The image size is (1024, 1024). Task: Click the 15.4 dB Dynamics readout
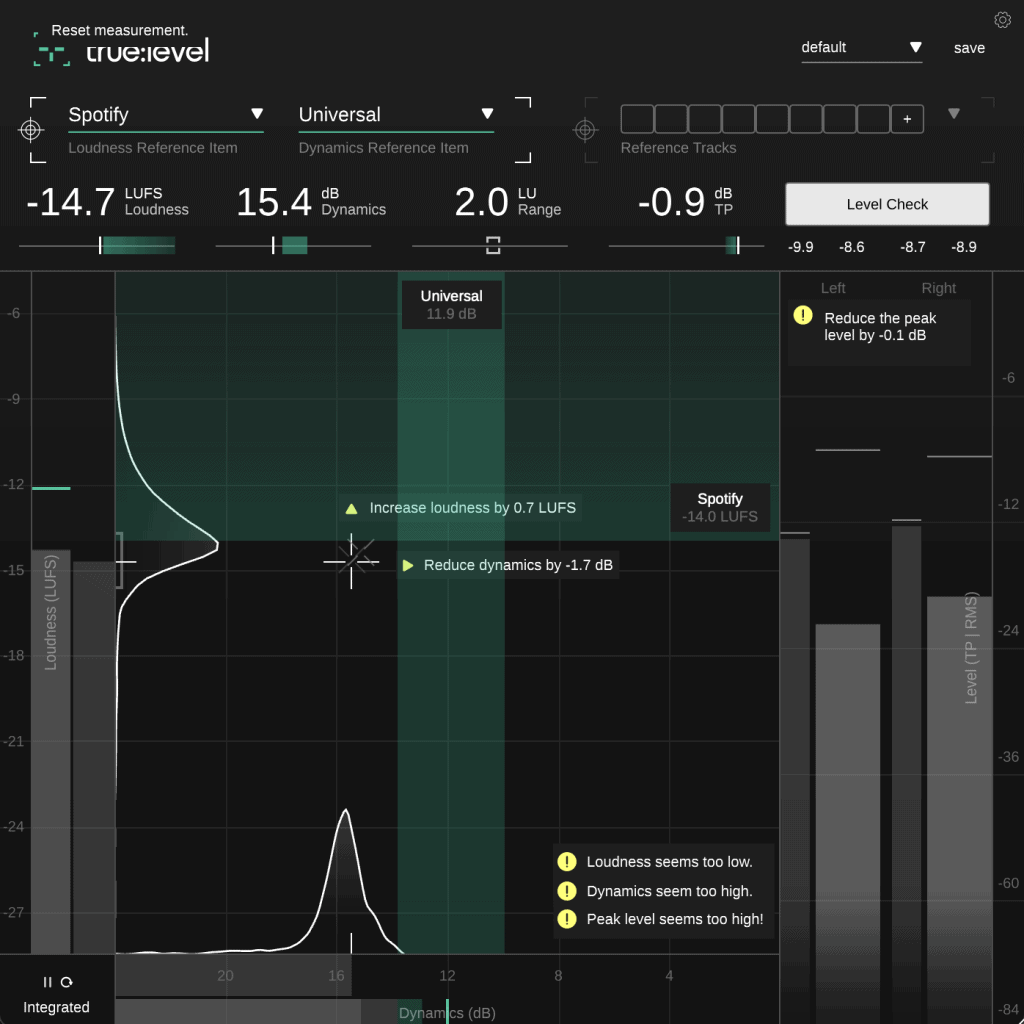tap(311, 202)
